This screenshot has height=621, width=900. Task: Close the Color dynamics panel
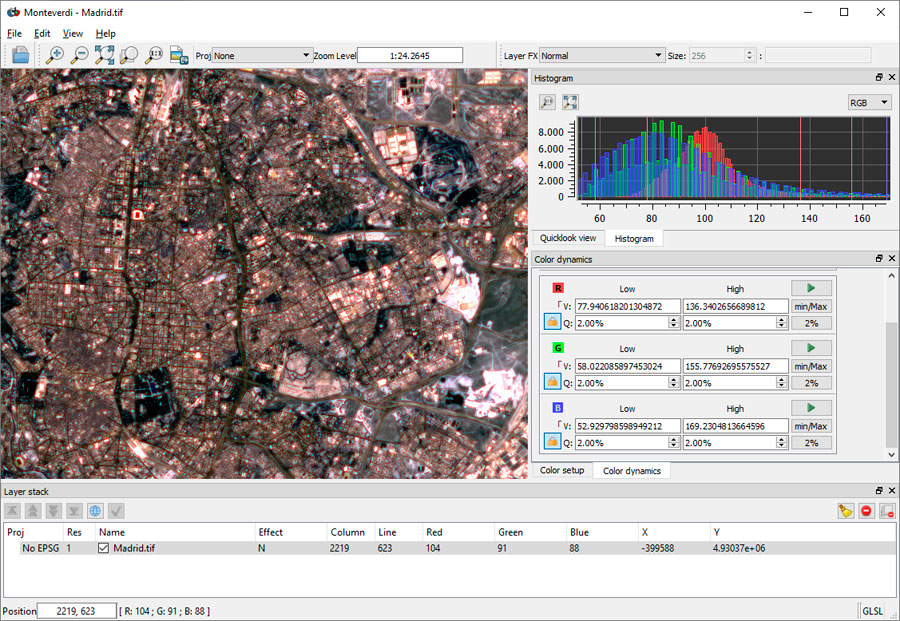(x=891, y=259)
